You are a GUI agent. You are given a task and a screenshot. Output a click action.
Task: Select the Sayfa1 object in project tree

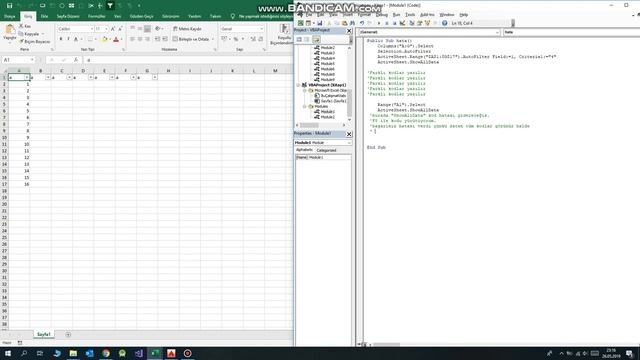tap(330, 101)
